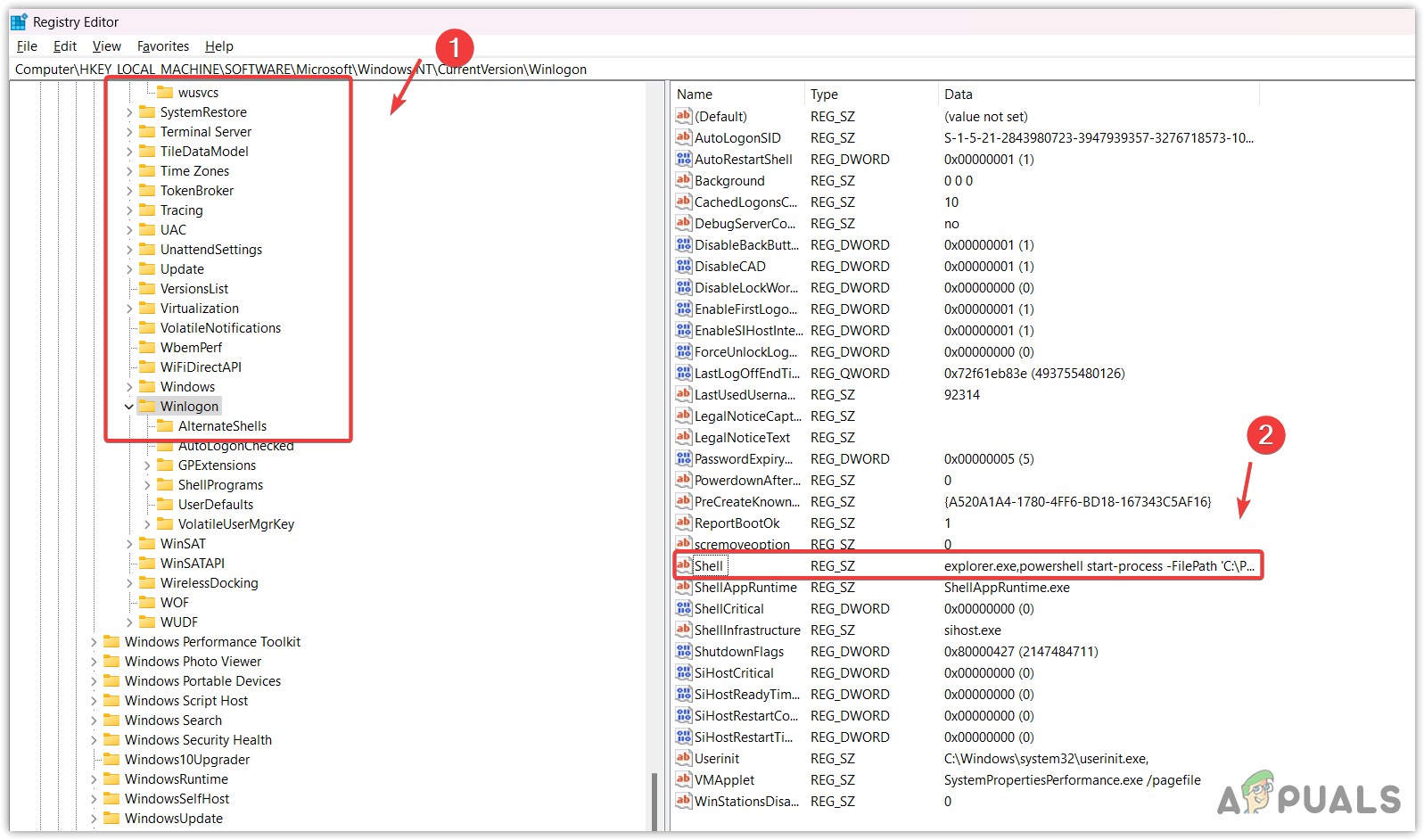Click the WindowsUpdate folder icon
1424x840 pixels.
(111, 818)
